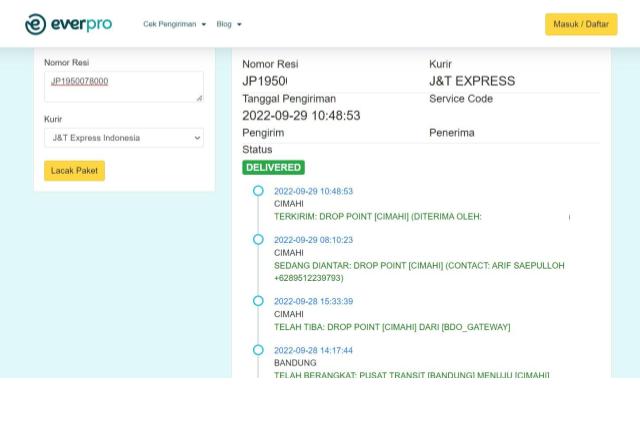The image size is (640, 427).
Task: Select timeline marker for 2022-09-29 08:10:23
Action: [258, 239]
